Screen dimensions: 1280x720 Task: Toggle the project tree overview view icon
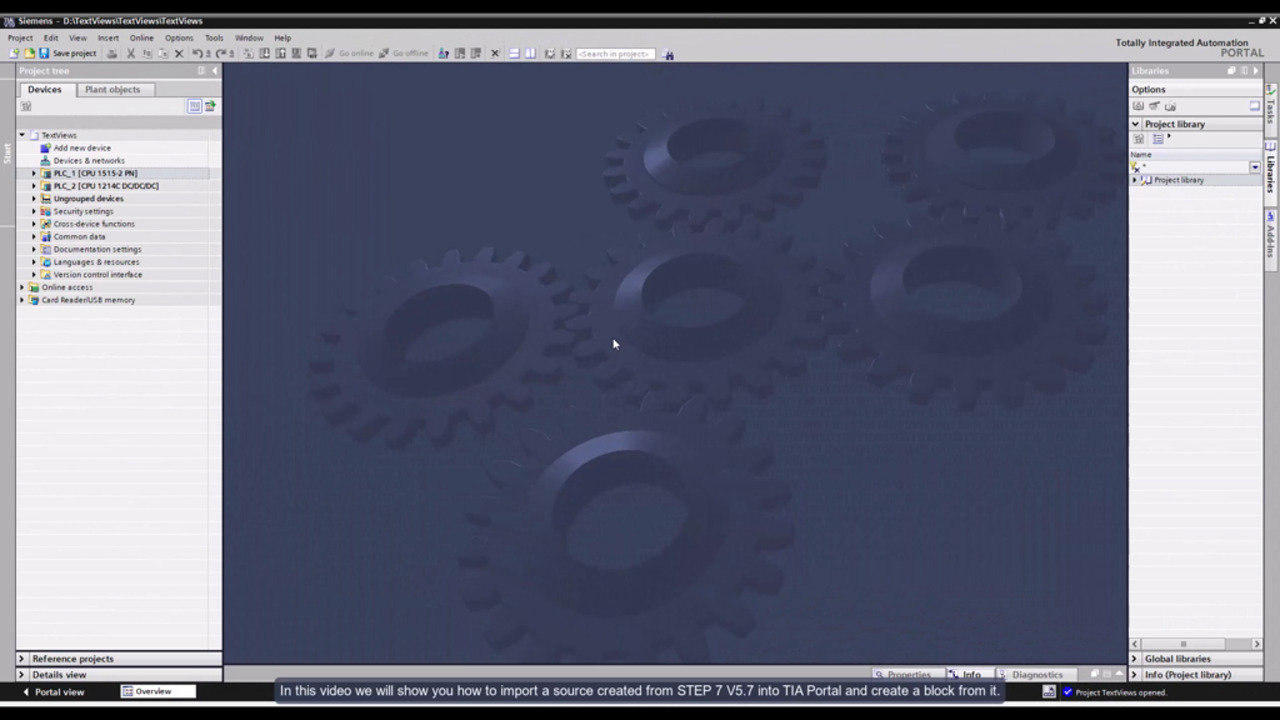coord(195,106)
